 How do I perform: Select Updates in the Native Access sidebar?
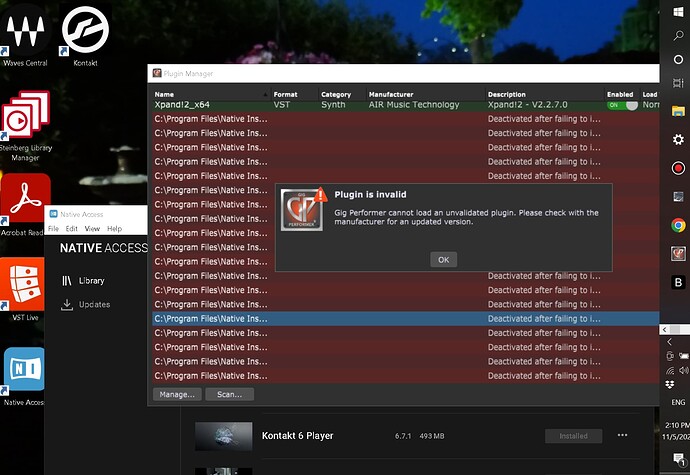(86, 304)
